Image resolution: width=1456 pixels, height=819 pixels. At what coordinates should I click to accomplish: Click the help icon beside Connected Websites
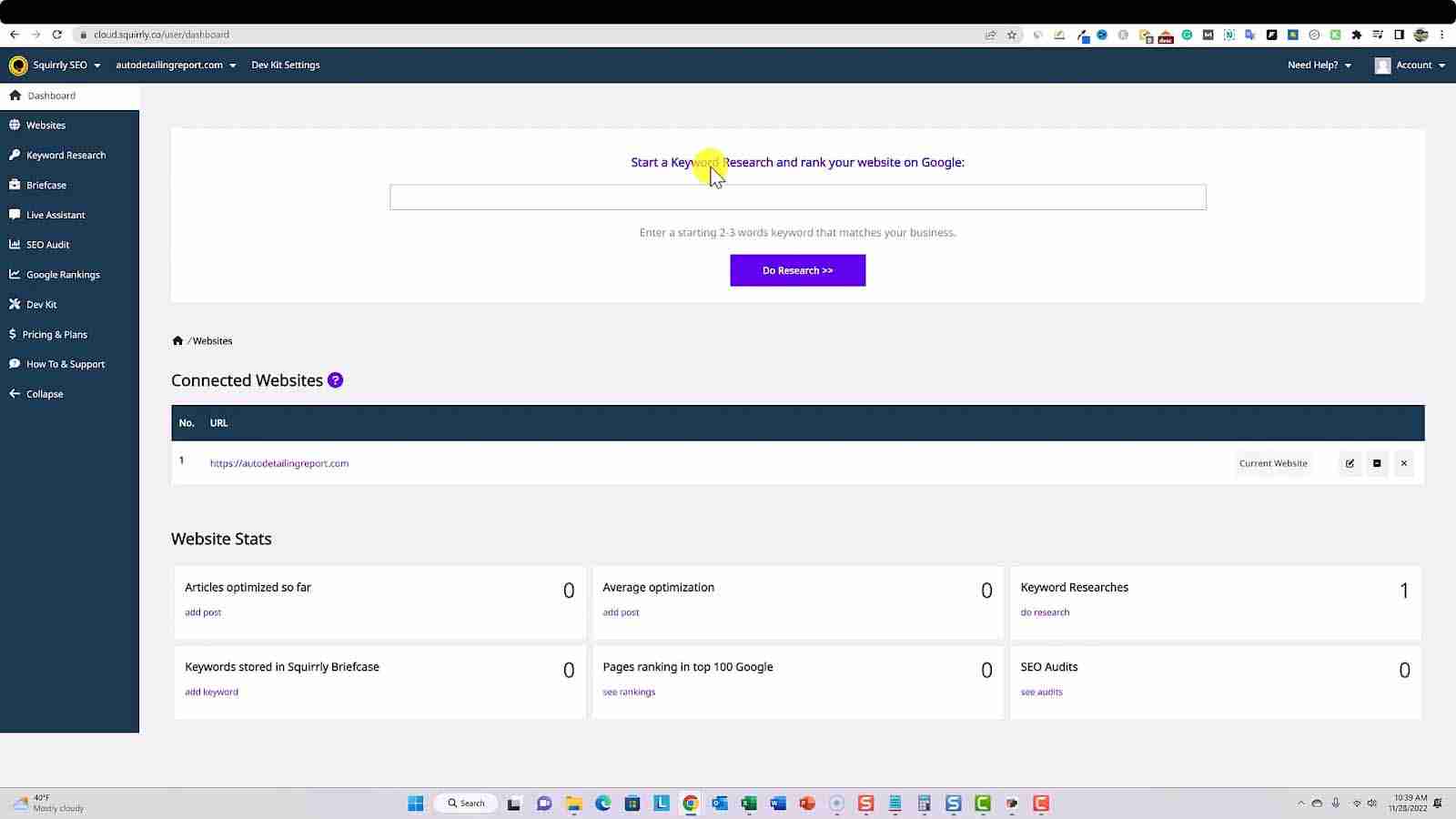335,379
